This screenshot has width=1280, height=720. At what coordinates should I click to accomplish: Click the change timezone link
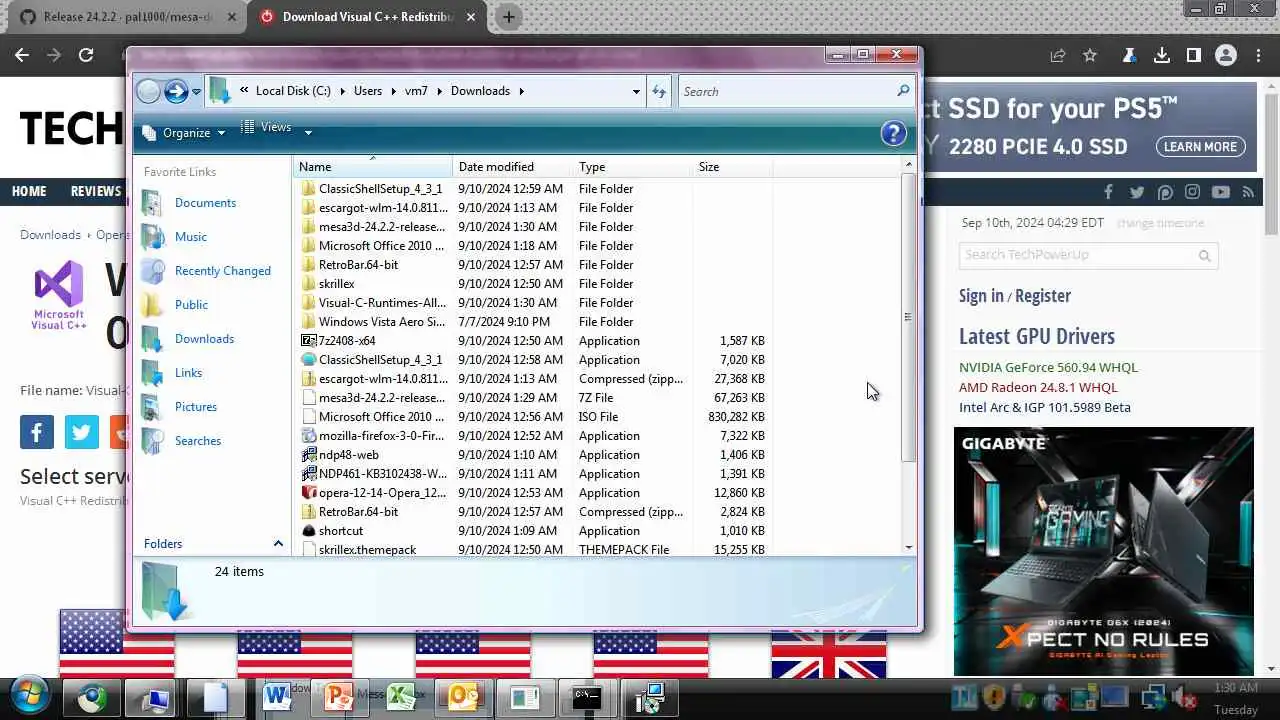(x=1160, y=223)
